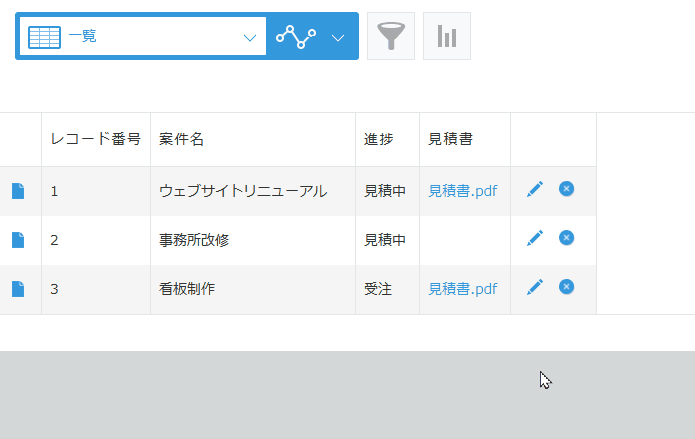The width and height of the screenshot is (695, 439).
Task: Edit the 事務所改修 record with pencil
Action: (535, 238)
